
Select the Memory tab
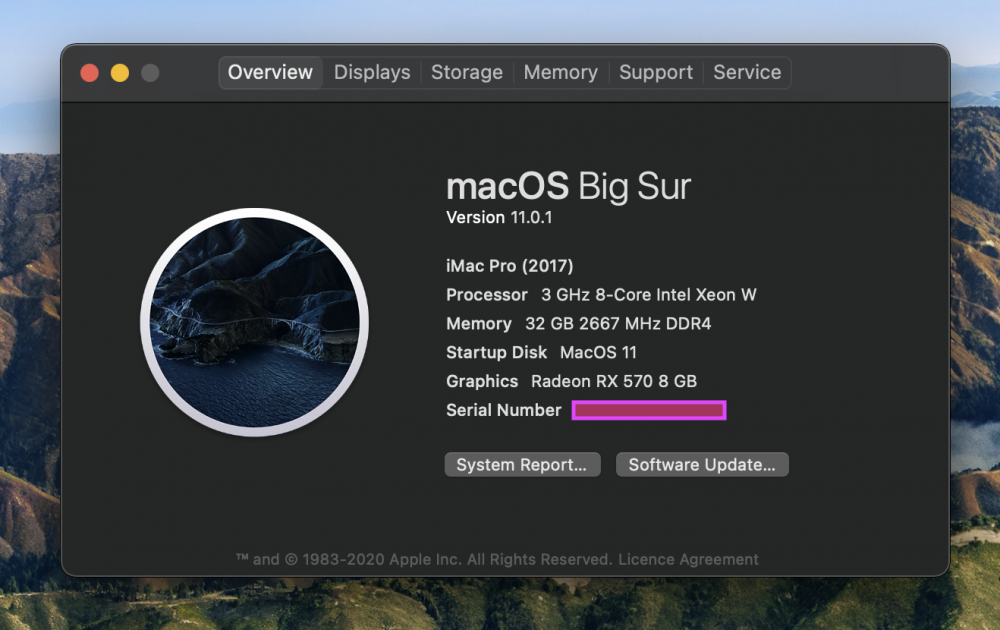[561, 73]
